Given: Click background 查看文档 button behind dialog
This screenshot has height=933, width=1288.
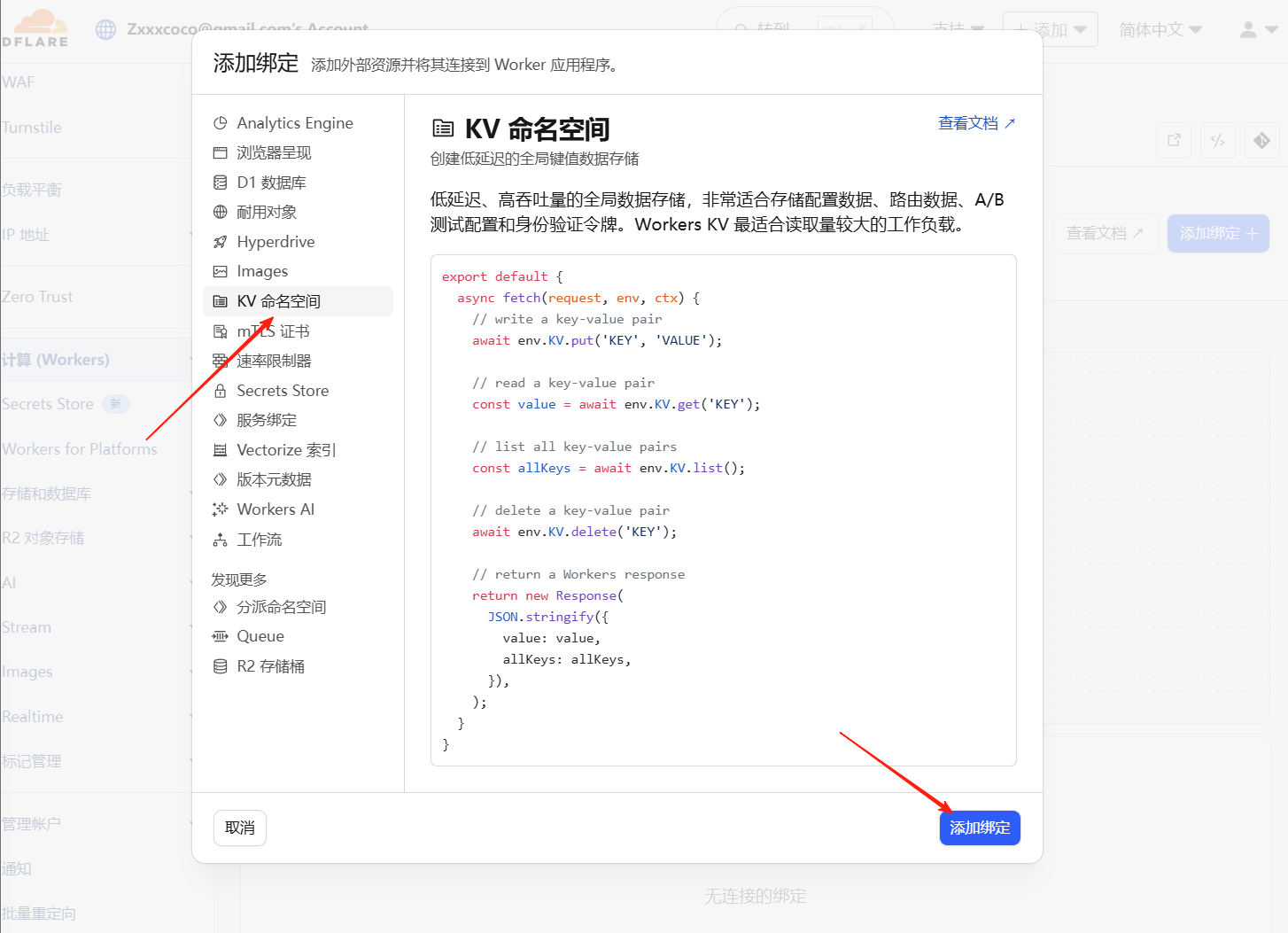Looking at the screenshot, I should [1106, 233].
